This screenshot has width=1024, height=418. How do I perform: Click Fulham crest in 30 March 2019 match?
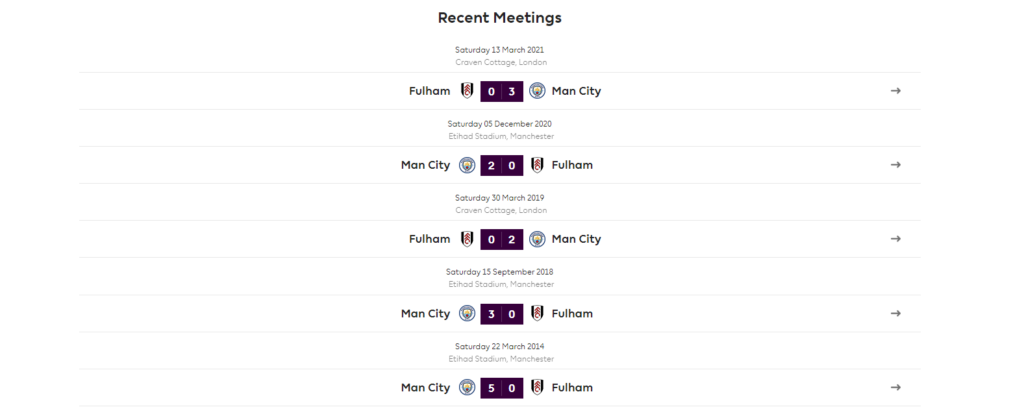click(467, 239)
